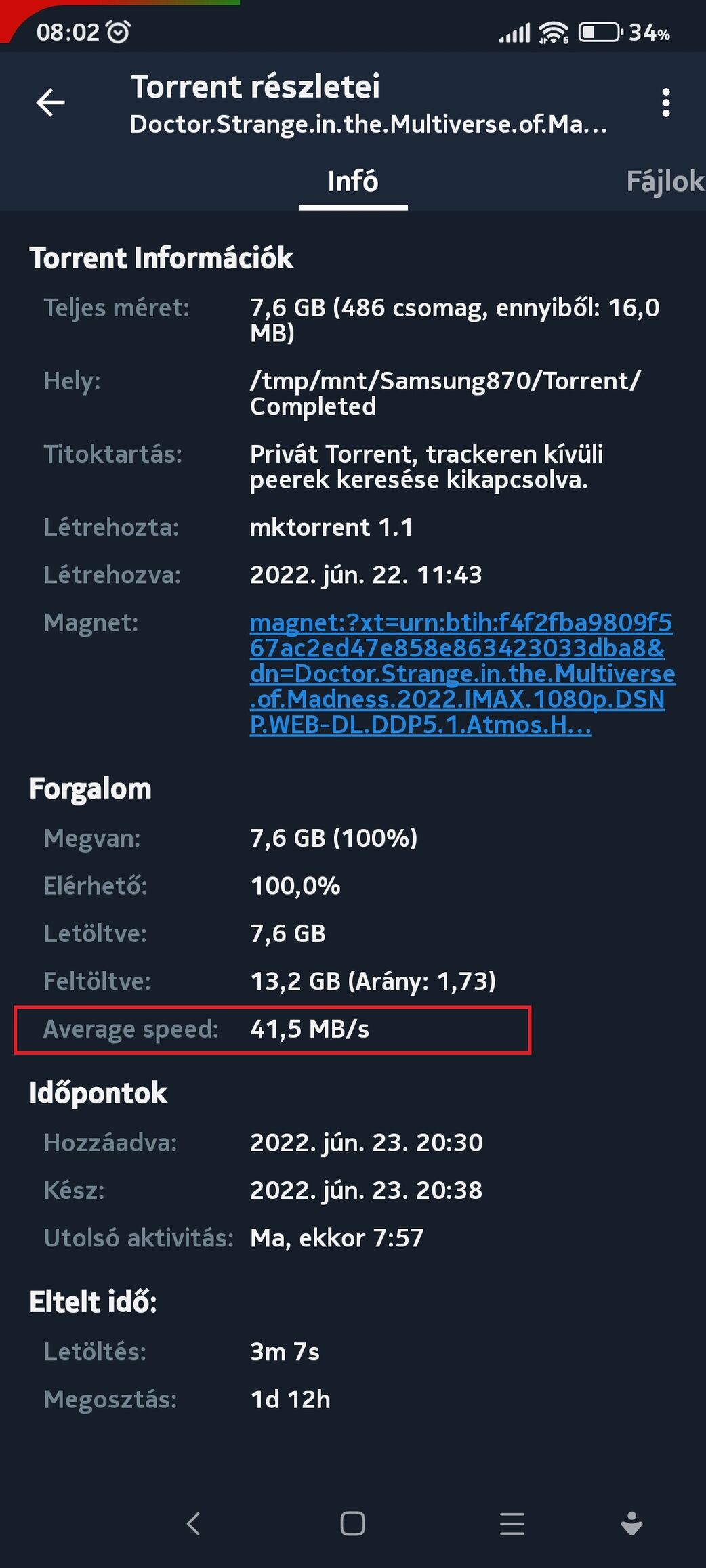Open recent apps menu navigation icon
This screenshot has height=1568, width=706.
pyautogui.click(x=512, y=1524)
